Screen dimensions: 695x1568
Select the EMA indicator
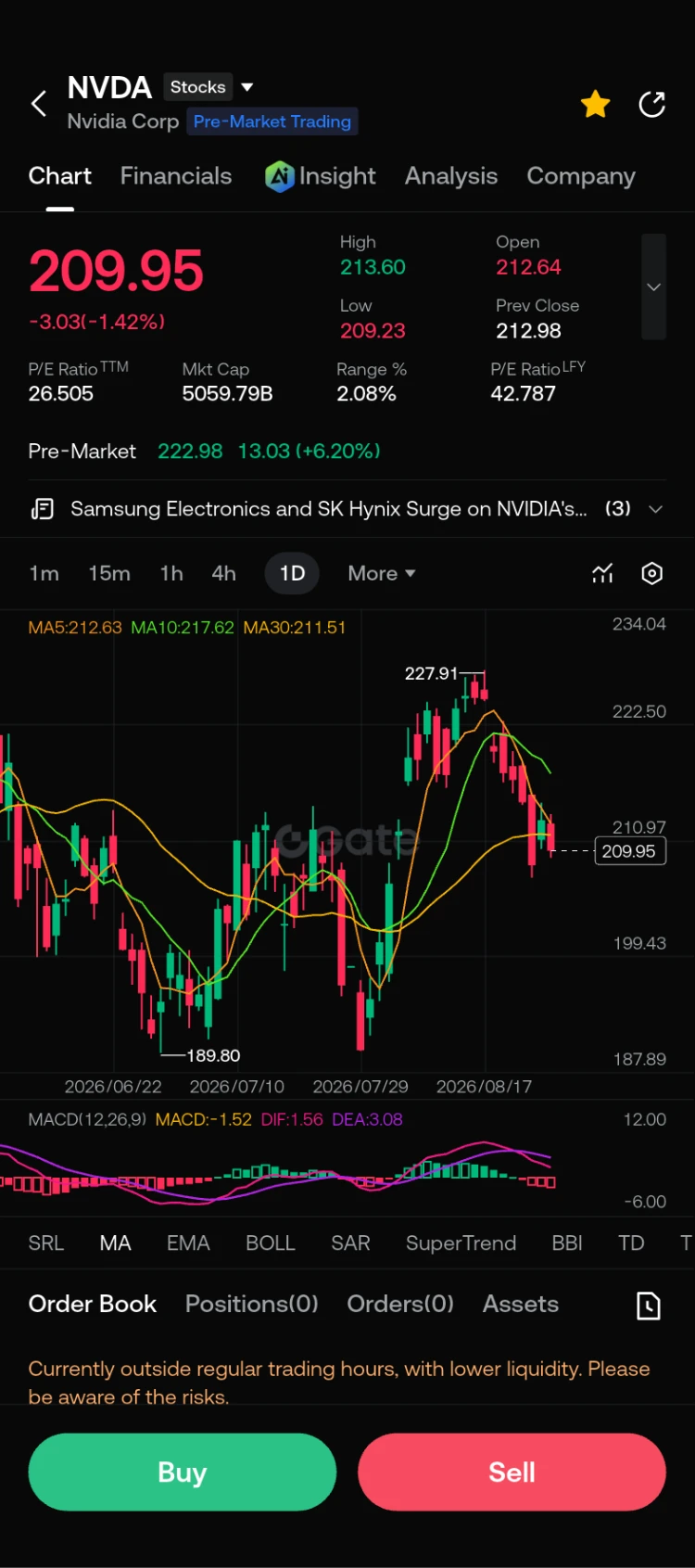(188, 1243)
